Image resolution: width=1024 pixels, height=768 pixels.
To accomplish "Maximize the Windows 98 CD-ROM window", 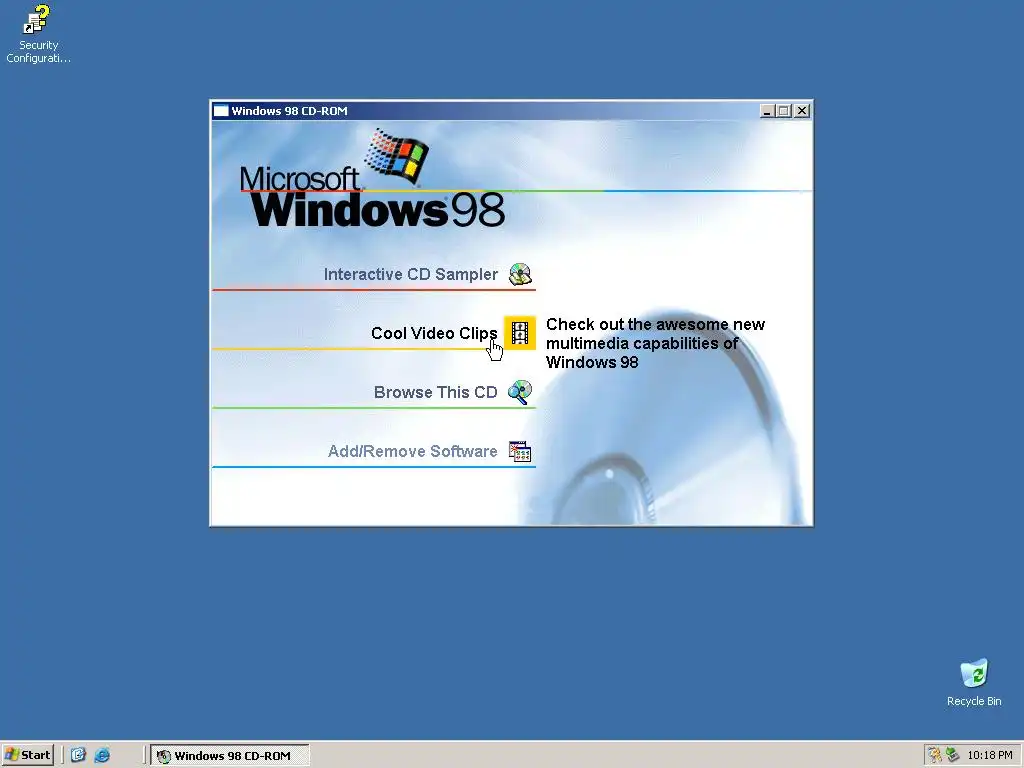I will (784, 111).
